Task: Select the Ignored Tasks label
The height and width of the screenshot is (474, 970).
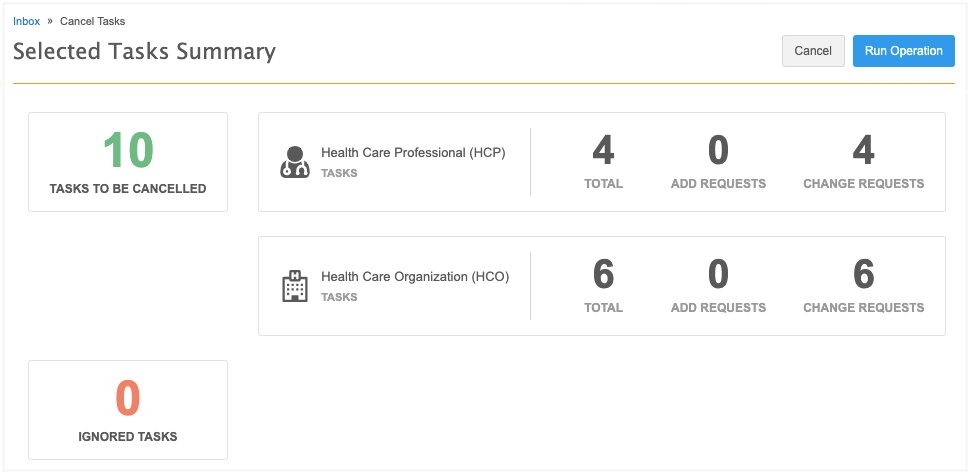Action: click(128, 436)
